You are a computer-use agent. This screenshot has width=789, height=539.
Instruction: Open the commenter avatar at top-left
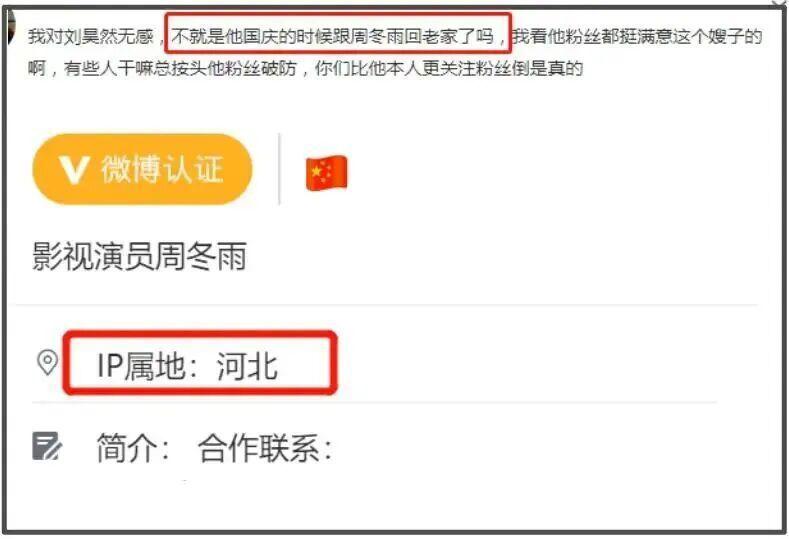[11, 28]
